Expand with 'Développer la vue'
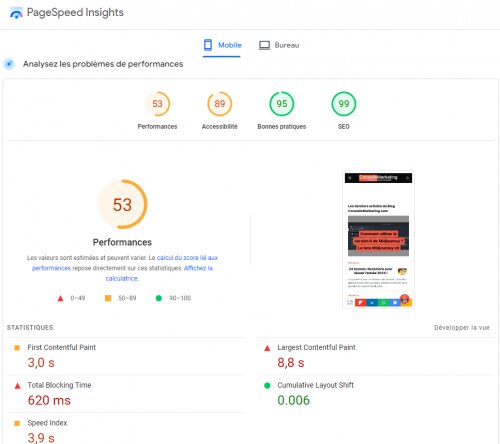500x444 pixels. [462, 328]
